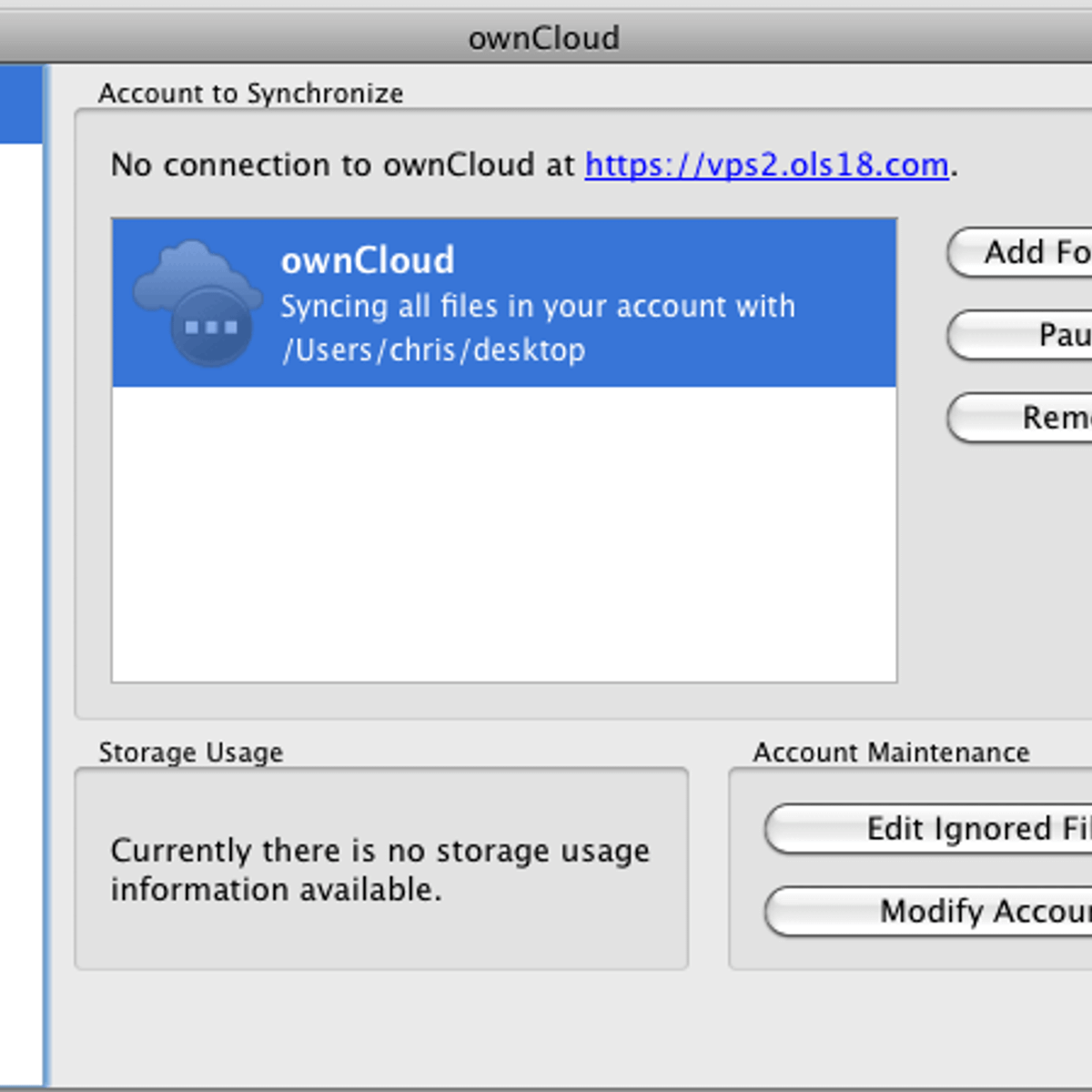Screen dimensions: 1092x1092
Task: Click the 'Account Maintenance' group label
Action: [x=892, y=753]
